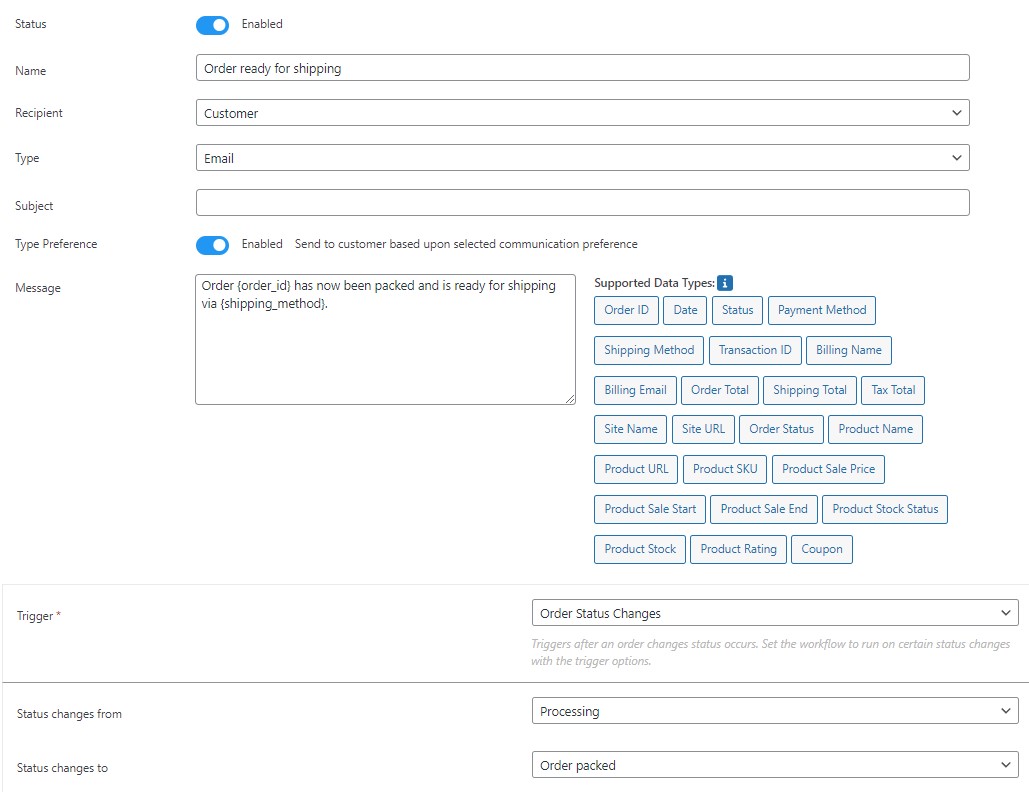Click the Supported Data Types info icon
Image resolution: width=1029 pixels, height=792 pixels.
tap(723, 283)
